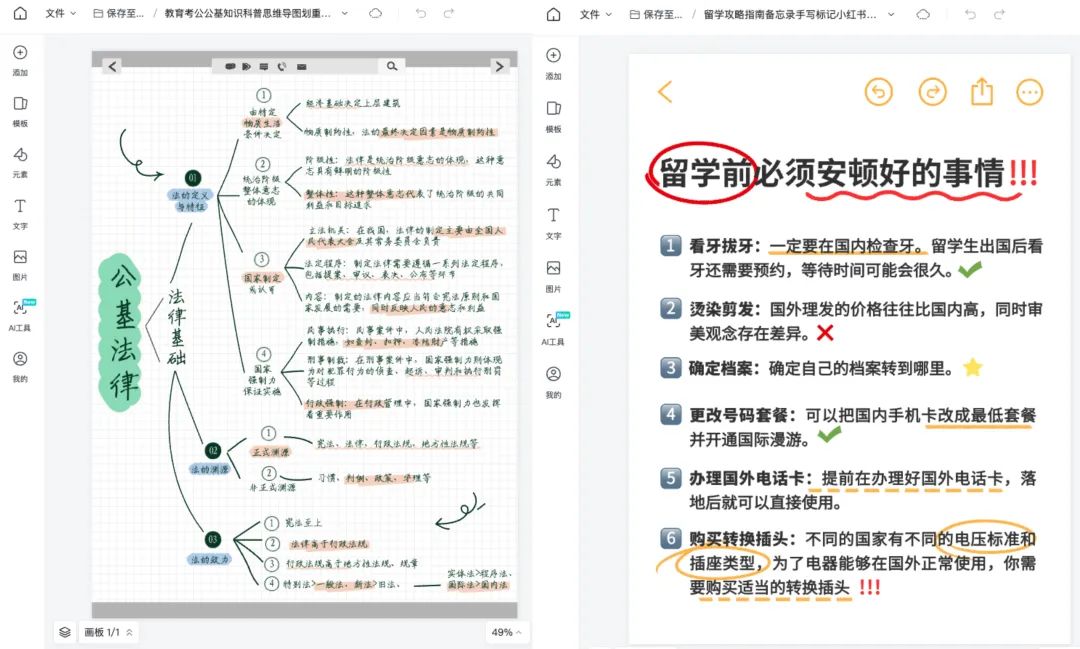Click cloud sync icon in right window
The image size is (1080, 649).
[x=923, y=14]
